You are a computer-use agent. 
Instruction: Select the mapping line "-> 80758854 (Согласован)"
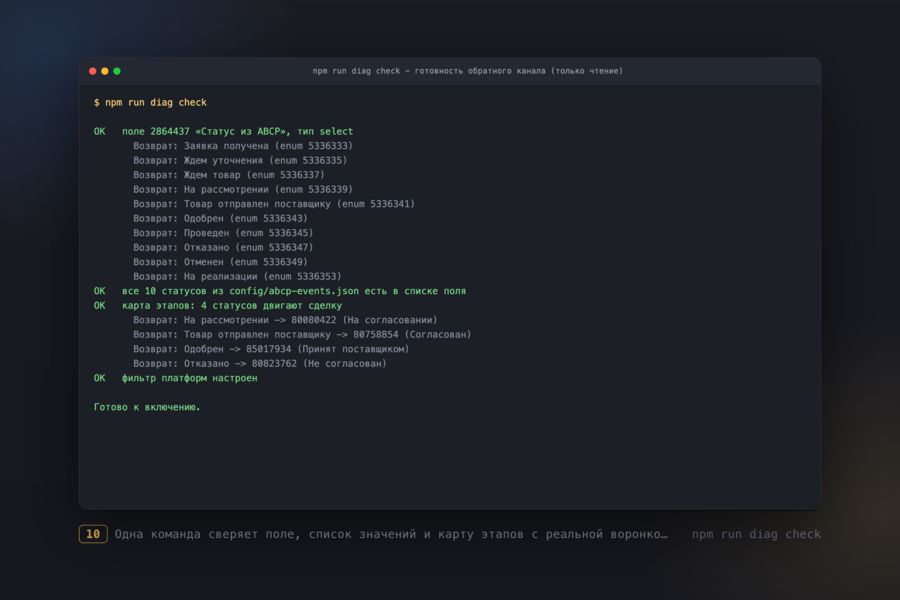pyautogui.click(x=302, y=335)
